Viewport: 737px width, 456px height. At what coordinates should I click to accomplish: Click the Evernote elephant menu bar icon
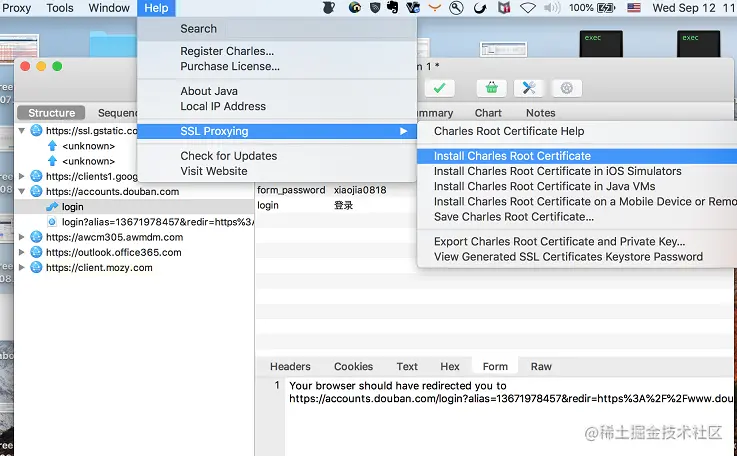[x=392, y=8]
